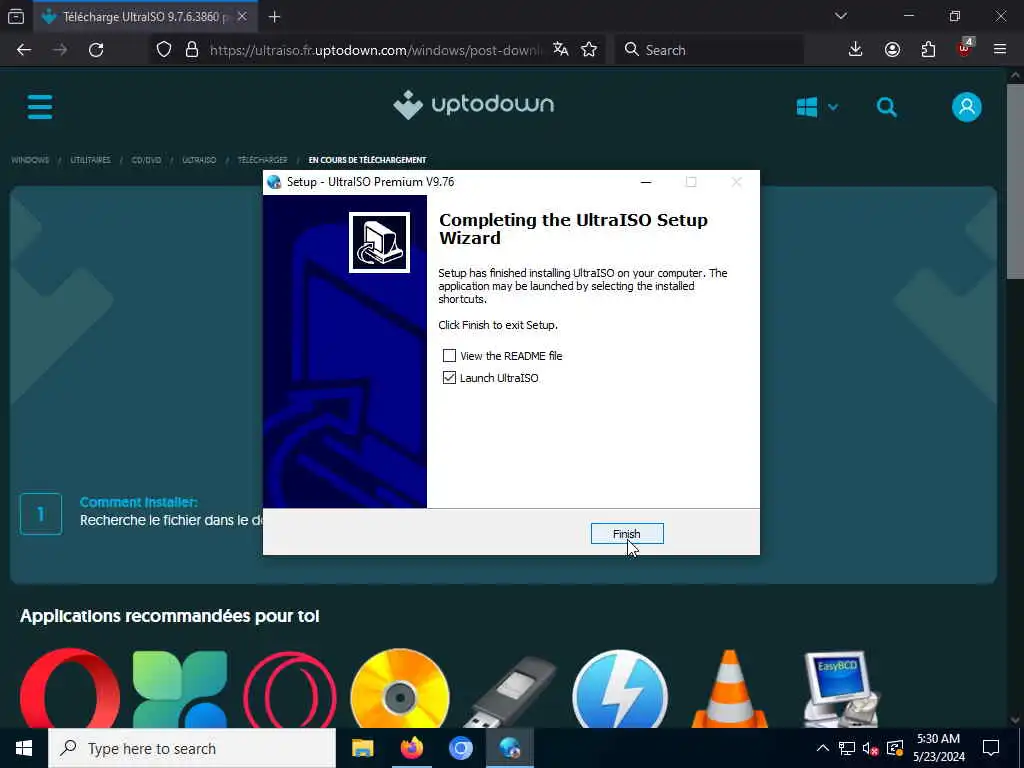Image resolution: width=1024 pixels, height=768 pixels.
Task: Open File Explorer from the taskbar
Action: tap(362, 748)
